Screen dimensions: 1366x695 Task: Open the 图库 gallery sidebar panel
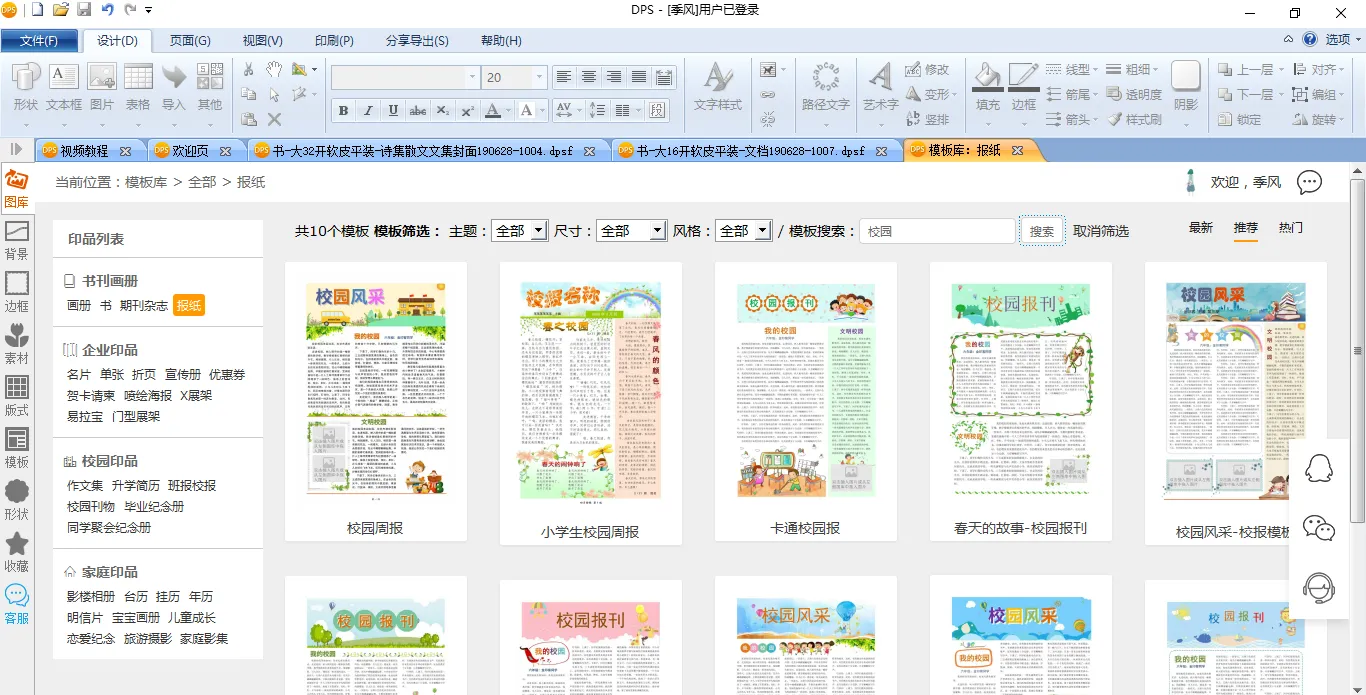16,188
